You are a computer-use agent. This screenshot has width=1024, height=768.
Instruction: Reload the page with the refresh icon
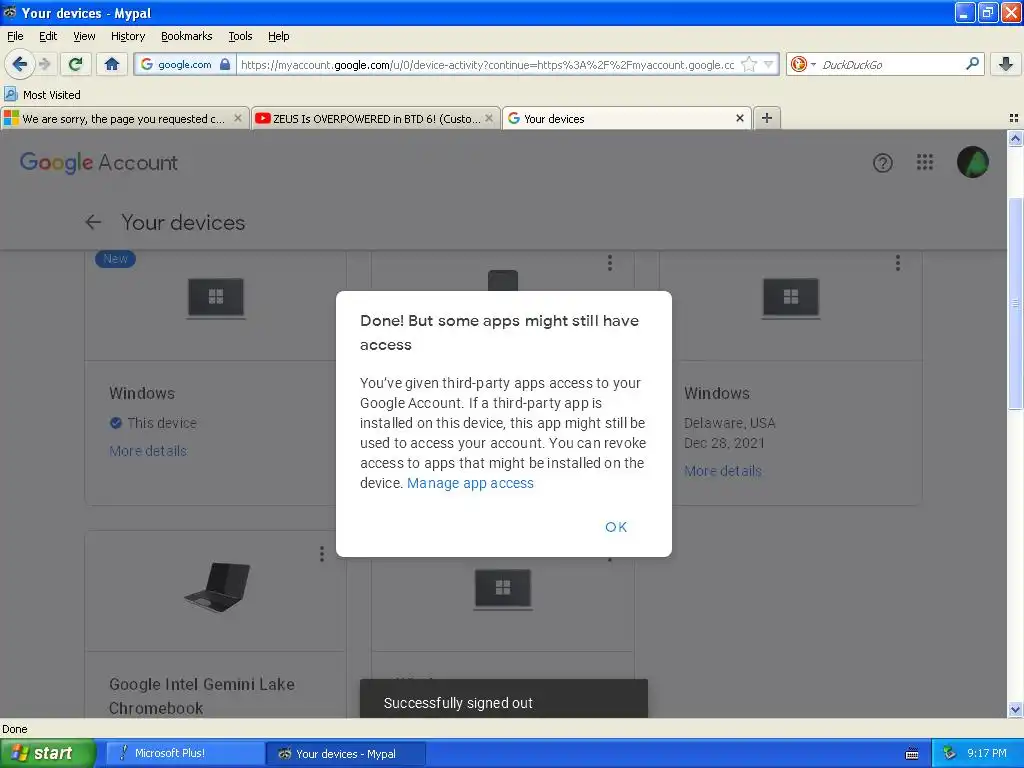click(76, 64)
